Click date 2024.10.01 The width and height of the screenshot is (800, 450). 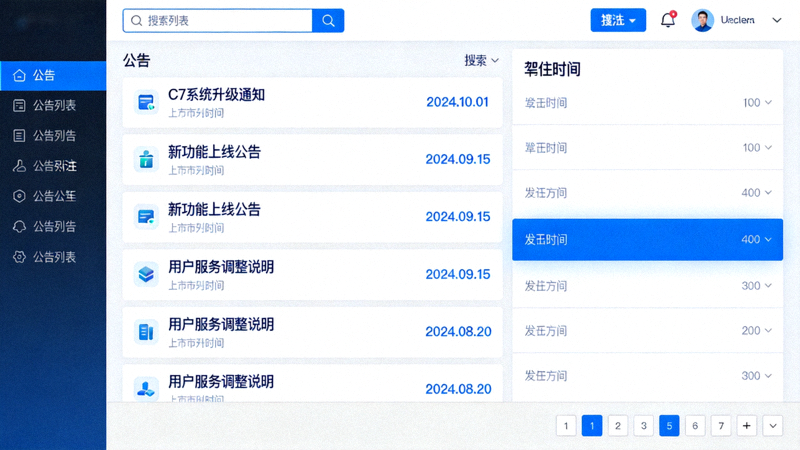(x=457, y=102)
